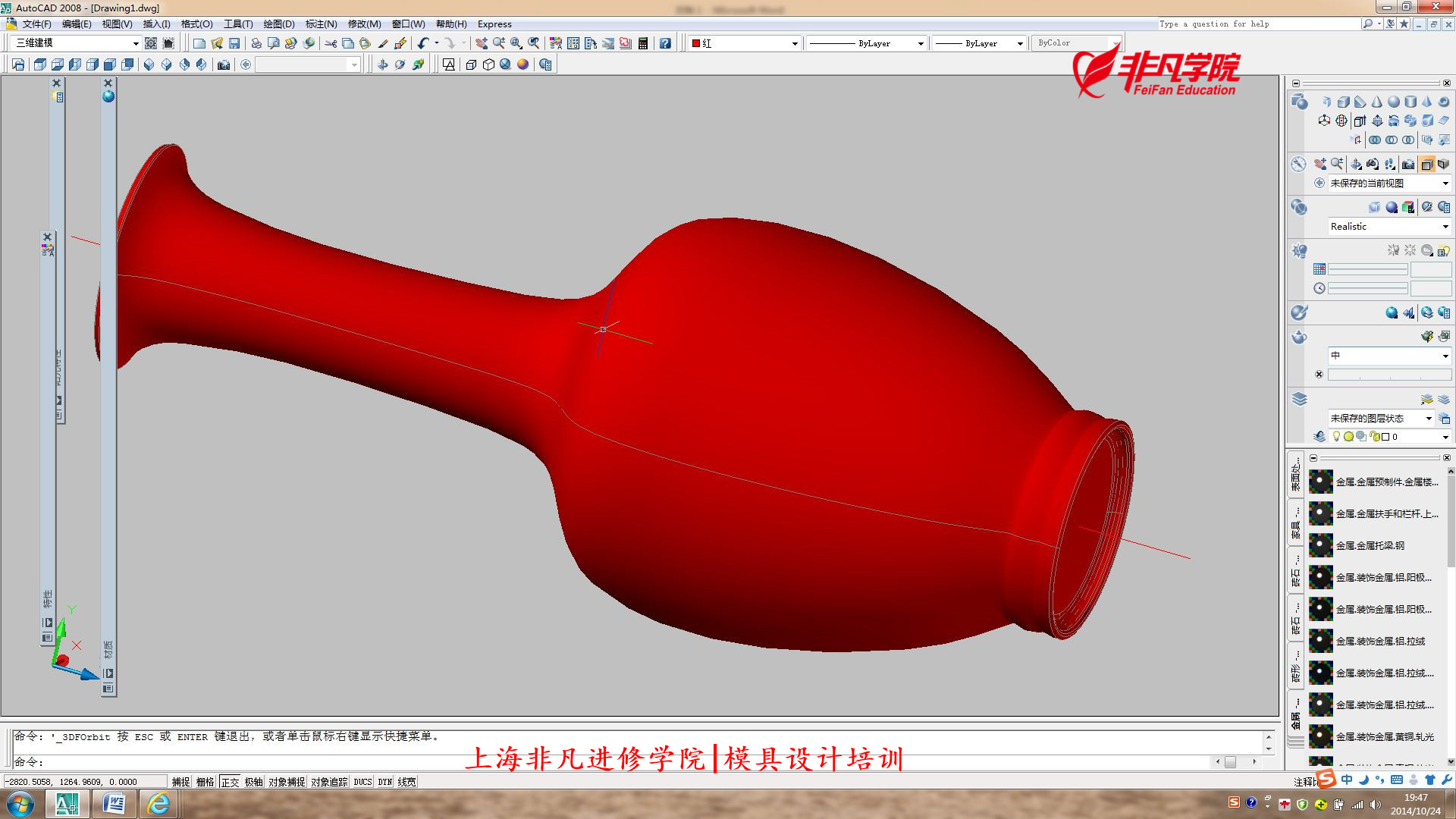Click the Cylinder primitive in the dashboard
Image resolution: width=1456 pixels, height=819 pixels.
pos(1410,102)
